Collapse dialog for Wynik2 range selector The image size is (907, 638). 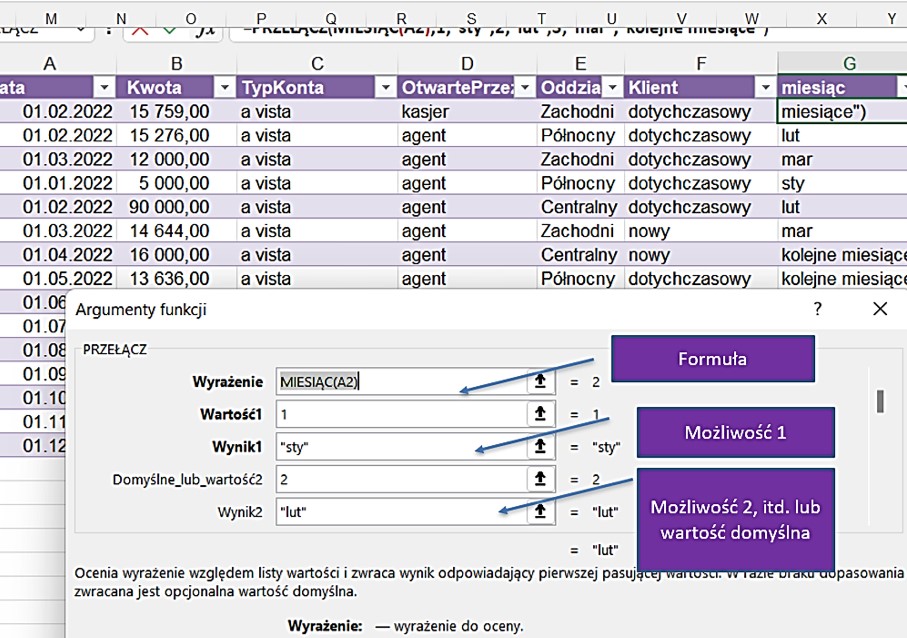(540, 511)
